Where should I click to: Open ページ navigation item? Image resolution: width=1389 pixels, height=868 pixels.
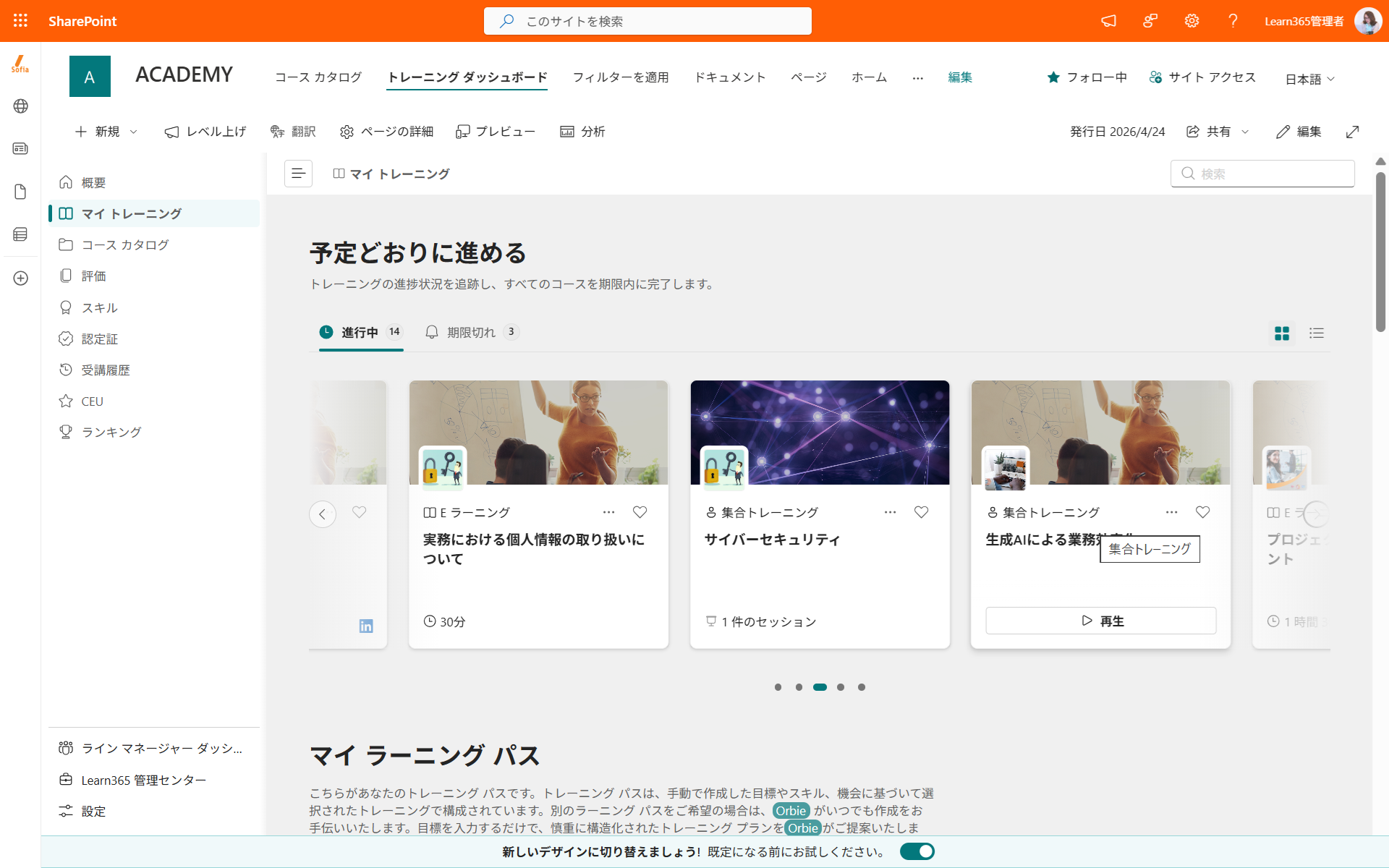(x=809, y=77)
